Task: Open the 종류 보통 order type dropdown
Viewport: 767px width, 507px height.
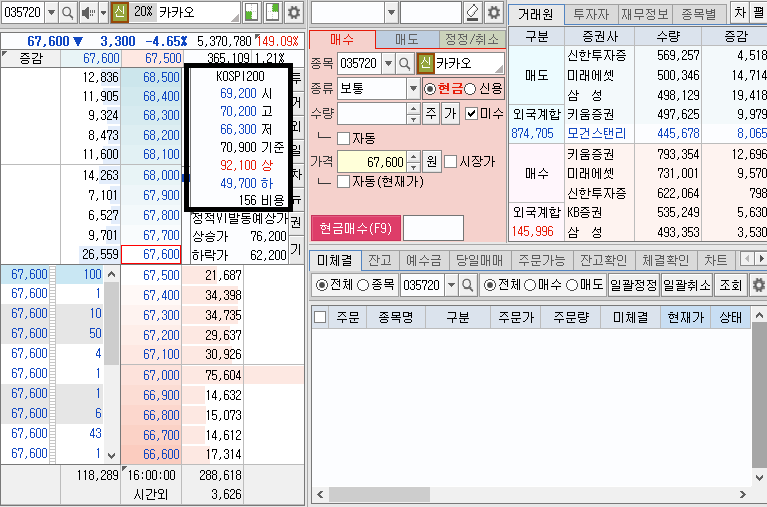Action: click(x=413, y=89)
